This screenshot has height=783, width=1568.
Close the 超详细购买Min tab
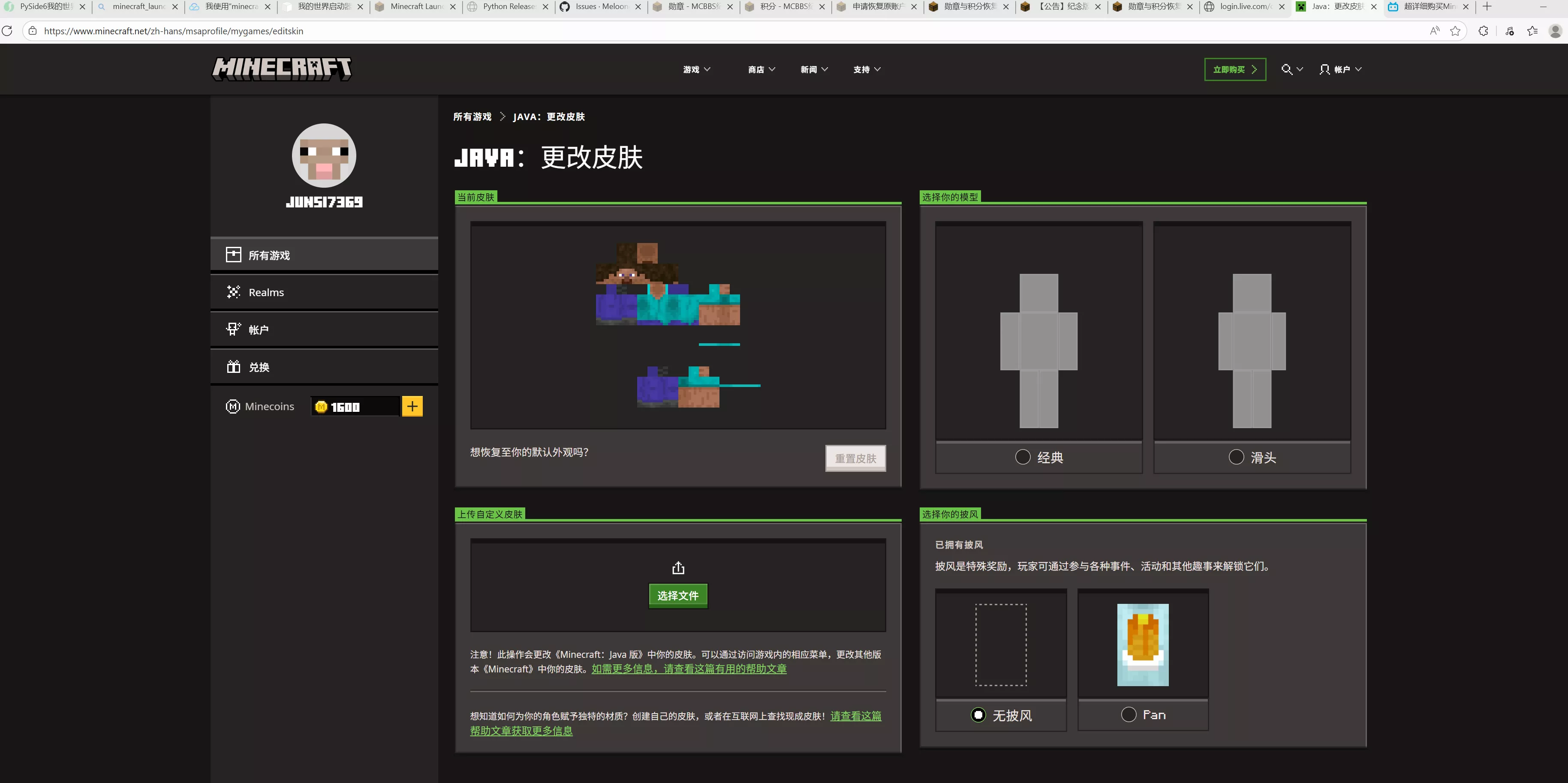coord(1466,7)
